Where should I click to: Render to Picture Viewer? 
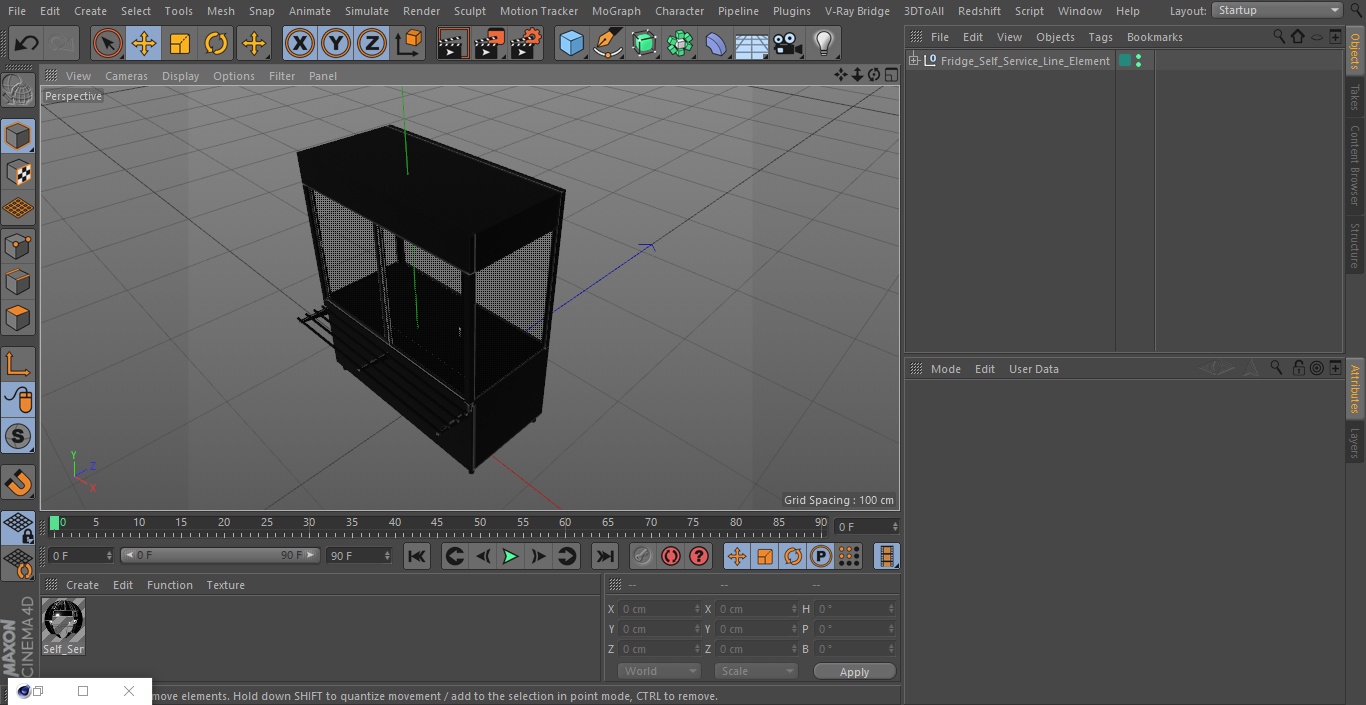(x=489, y=43)
